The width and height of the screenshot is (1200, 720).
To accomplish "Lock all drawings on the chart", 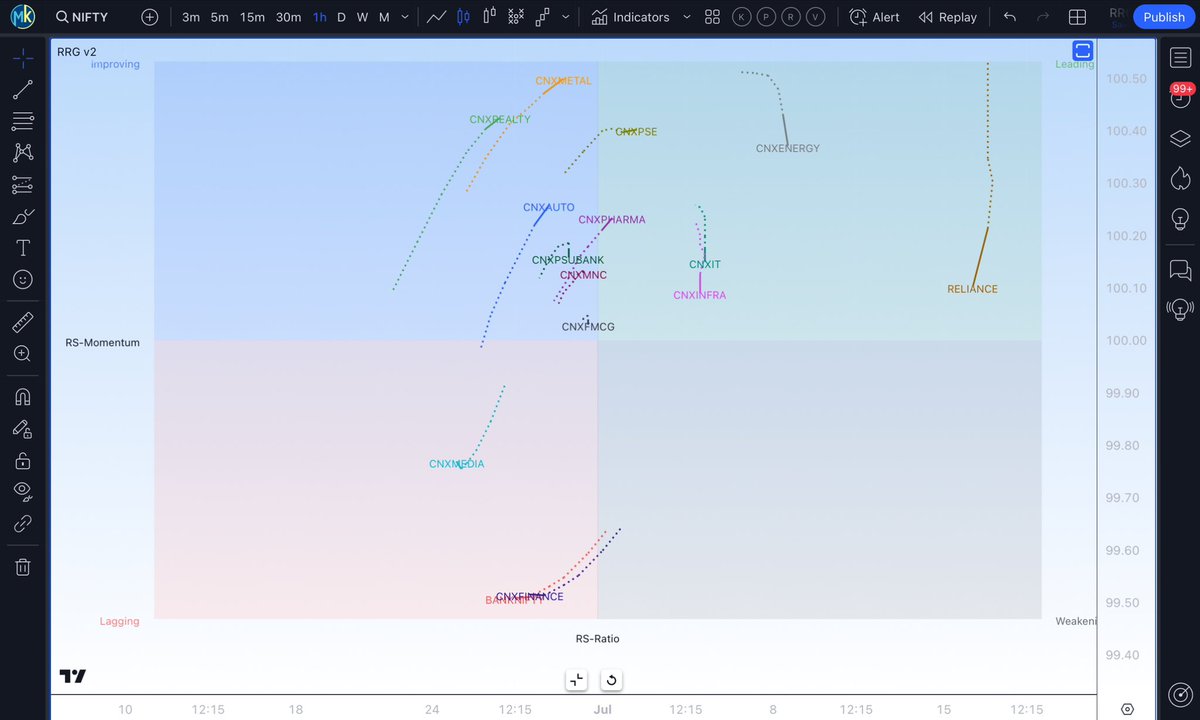I will pyautogui.click(x=22, y=460).
